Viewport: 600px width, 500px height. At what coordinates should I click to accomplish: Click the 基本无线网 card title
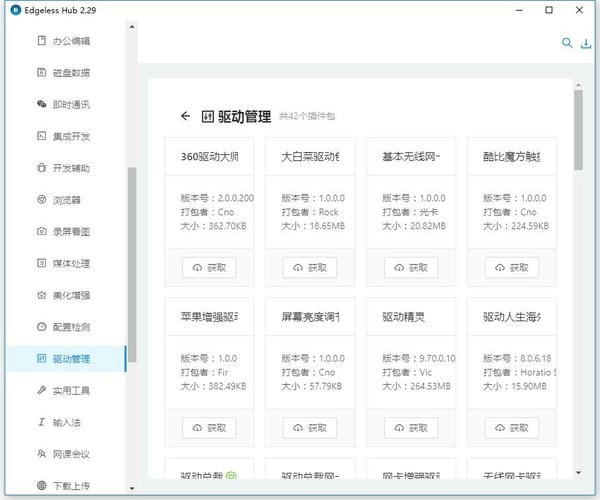411,156
